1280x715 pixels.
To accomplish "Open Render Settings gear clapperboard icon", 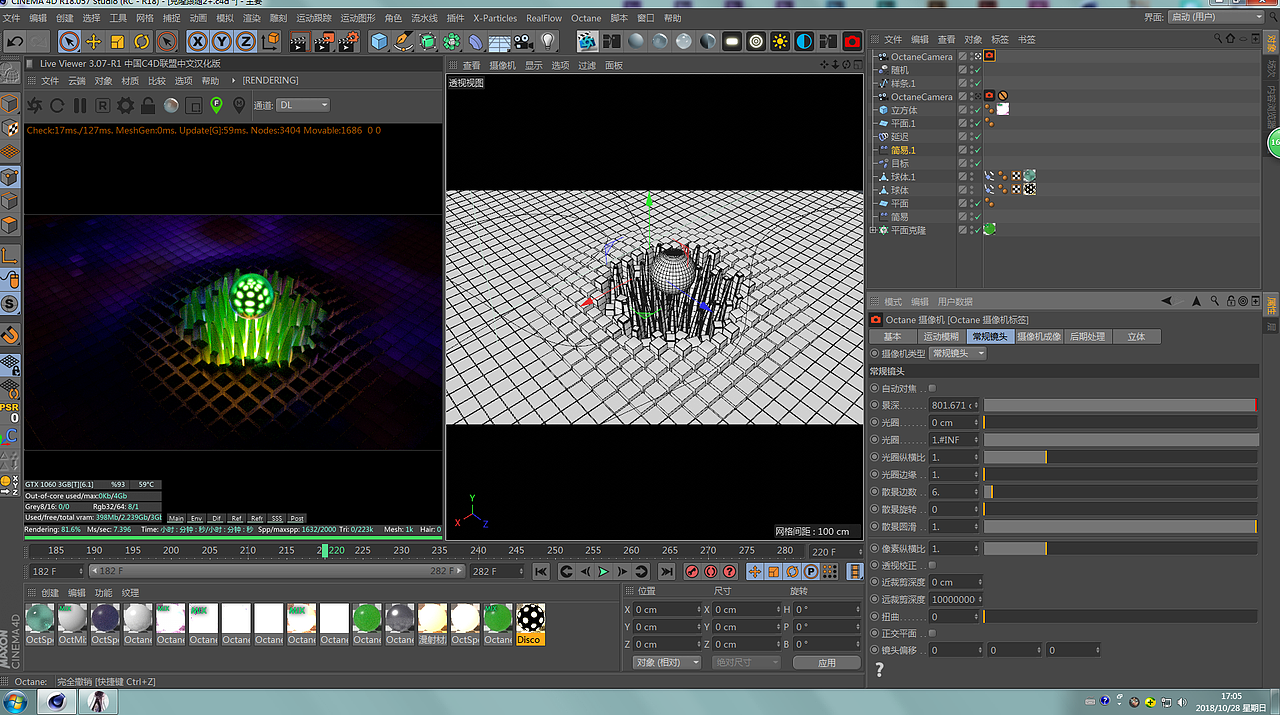I will [x=348, y=41].
